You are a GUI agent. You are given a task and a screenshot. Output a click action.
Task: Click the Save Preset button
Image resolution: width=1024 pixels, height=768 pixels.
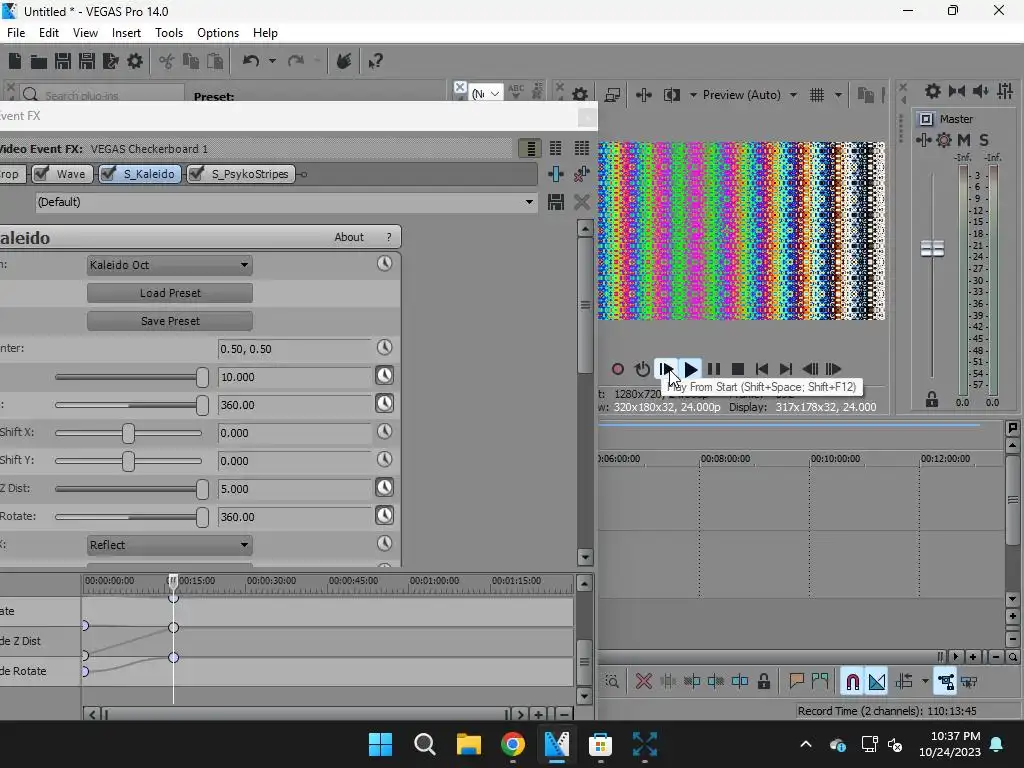[170, 321]
